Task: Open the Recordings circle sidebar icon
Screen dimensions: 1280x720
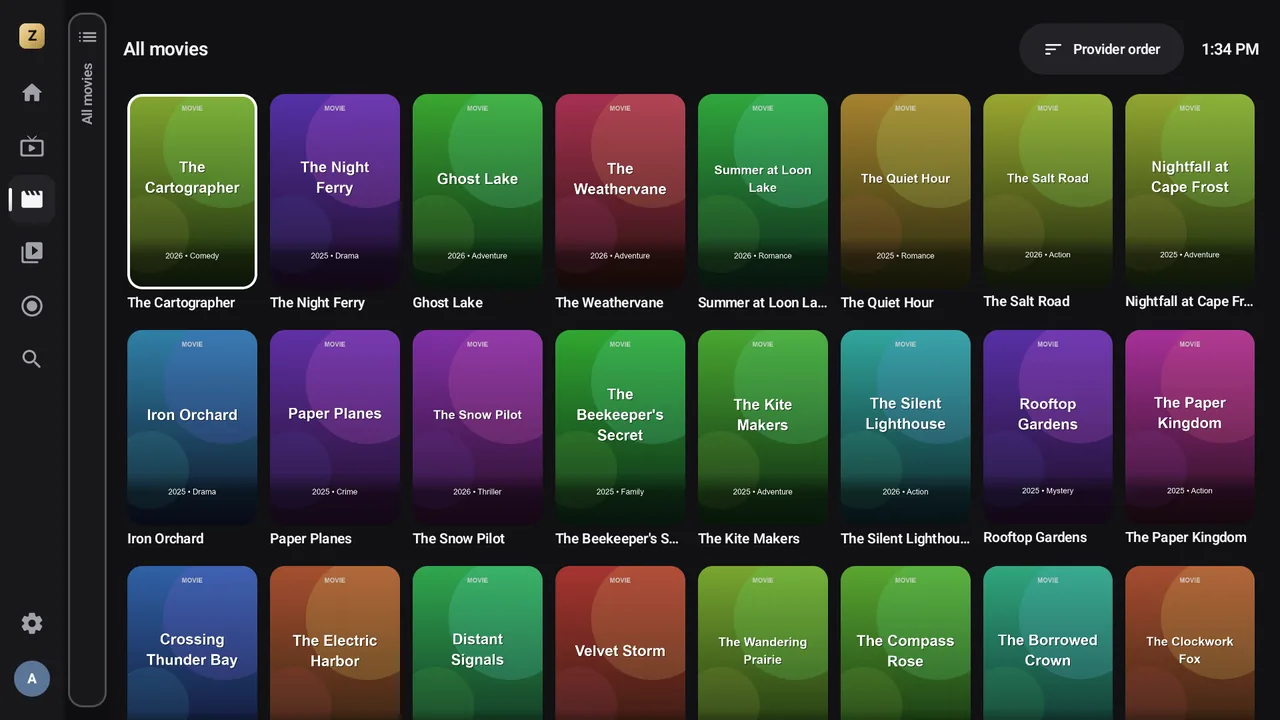Action: click(32, 306)
